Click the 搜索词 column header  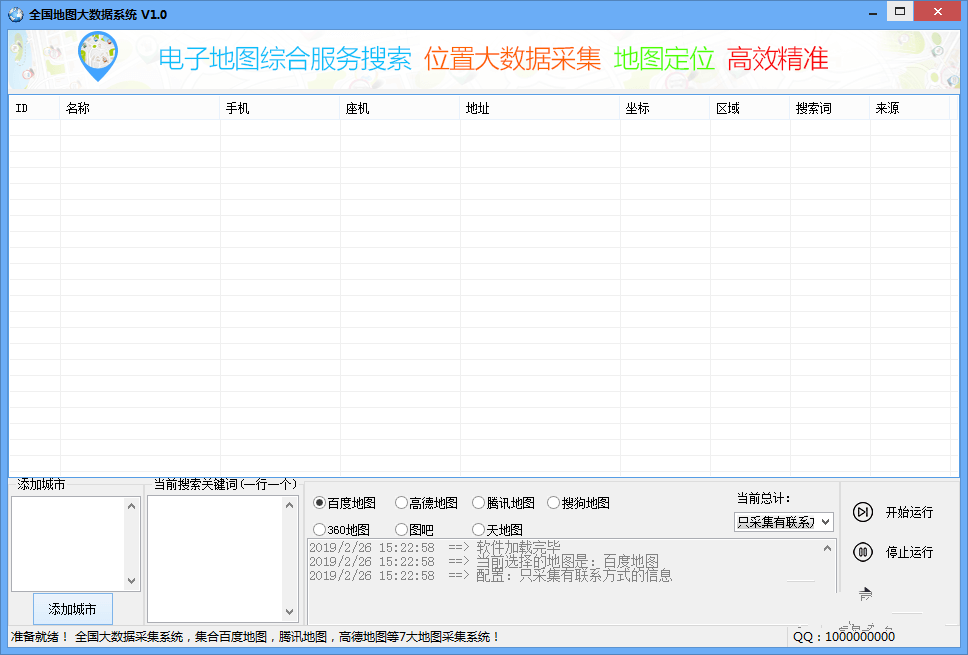[x=830, y=108]
